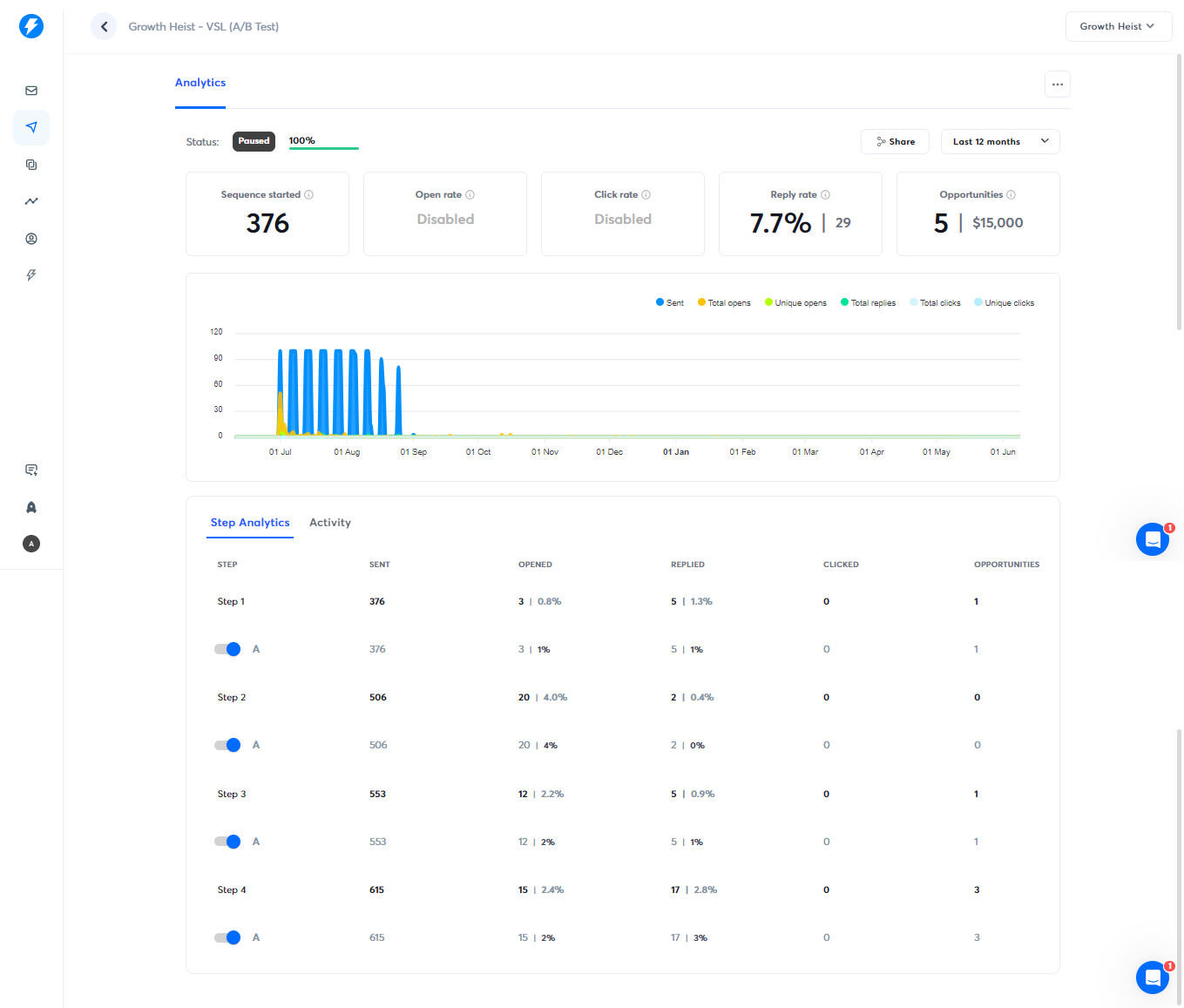1184x1008 pixels.
Task: Toggle variant A under Step 1
Action: coord(227,649)
